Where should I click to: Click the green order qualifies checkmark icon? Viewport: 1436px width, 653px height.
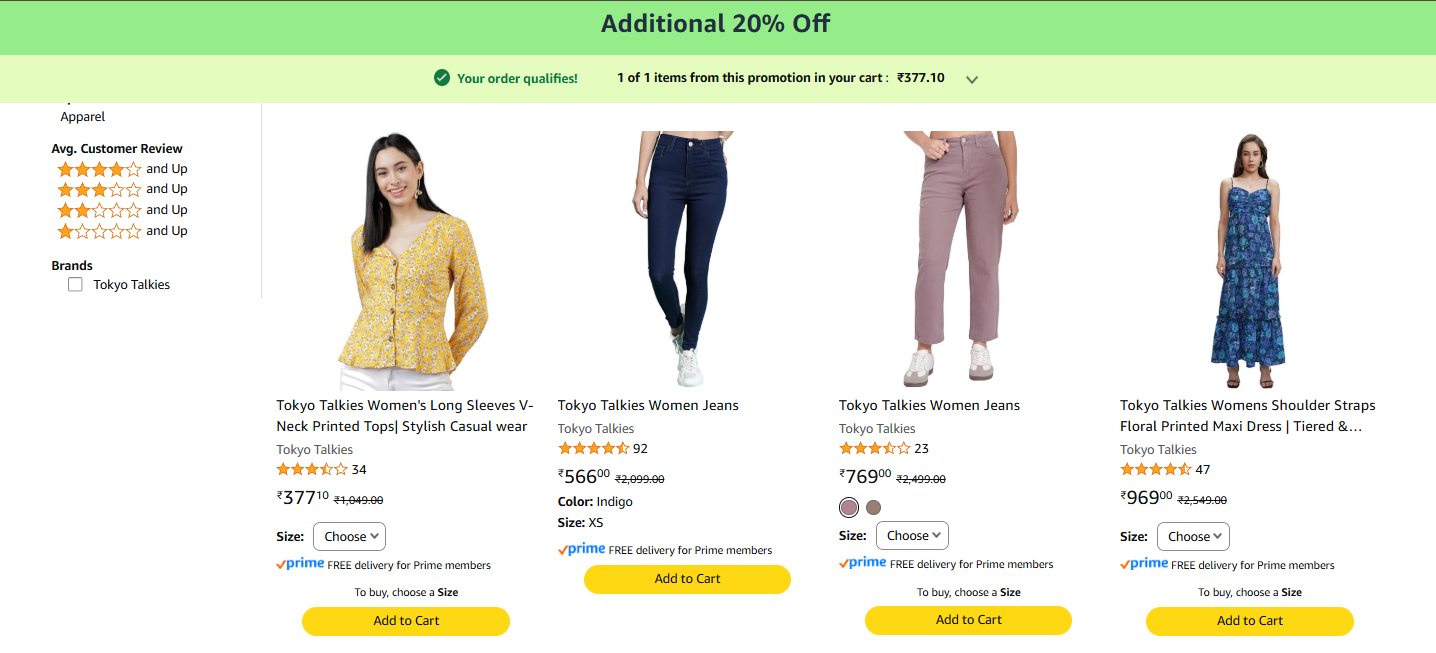[442, 78]
